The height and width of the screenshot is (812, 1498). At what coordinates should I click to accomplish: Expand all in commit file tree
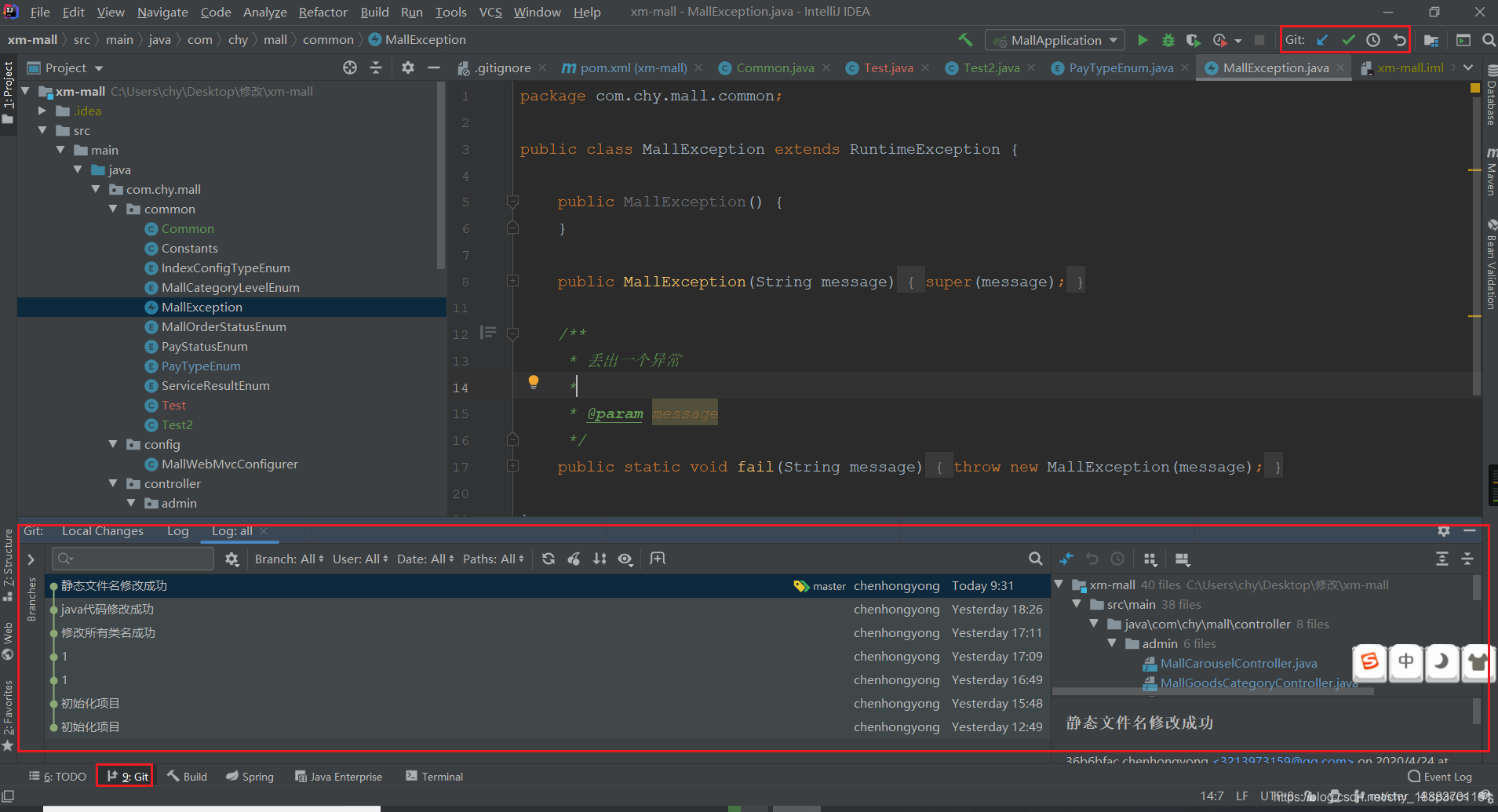coord(1442,559)
